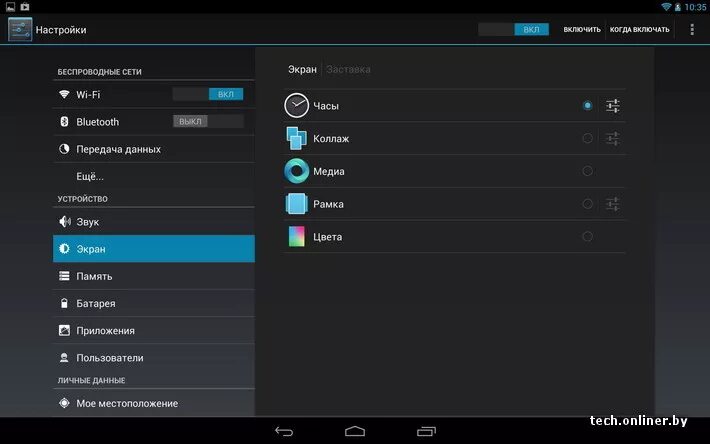Select the Часы radio button

point(587,105)
